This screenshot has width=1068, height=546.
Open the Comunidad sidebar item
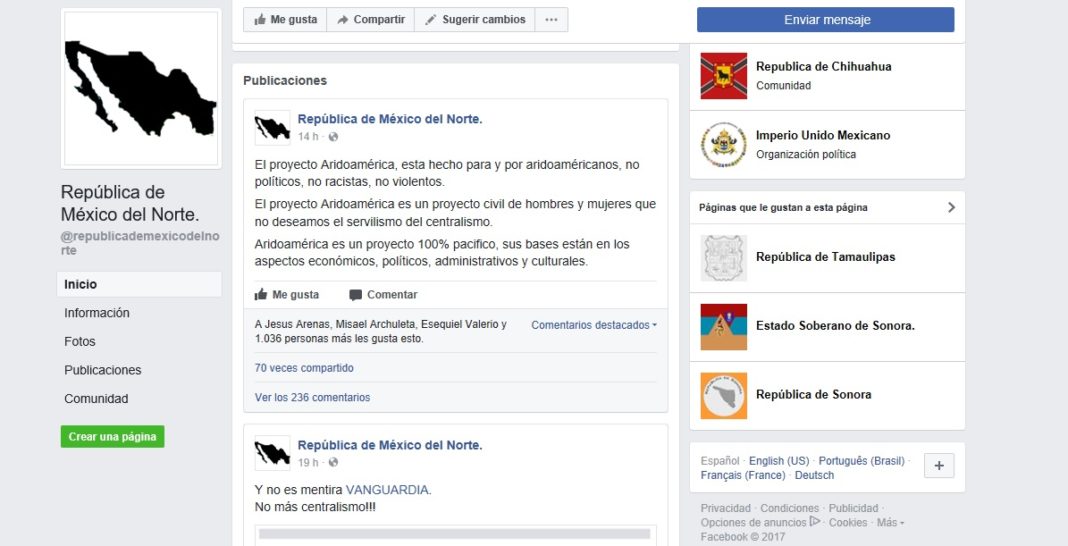point(96,399)
